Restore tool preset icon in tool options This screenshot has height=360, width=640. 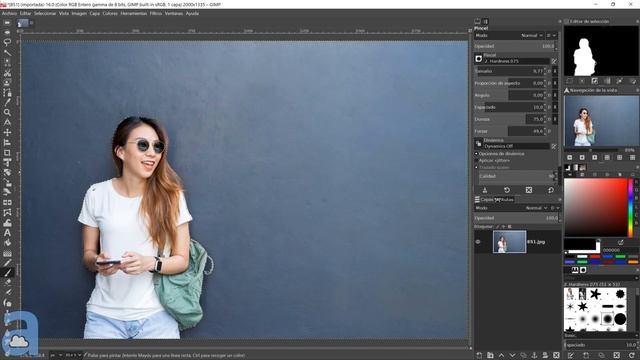[507, 190]
